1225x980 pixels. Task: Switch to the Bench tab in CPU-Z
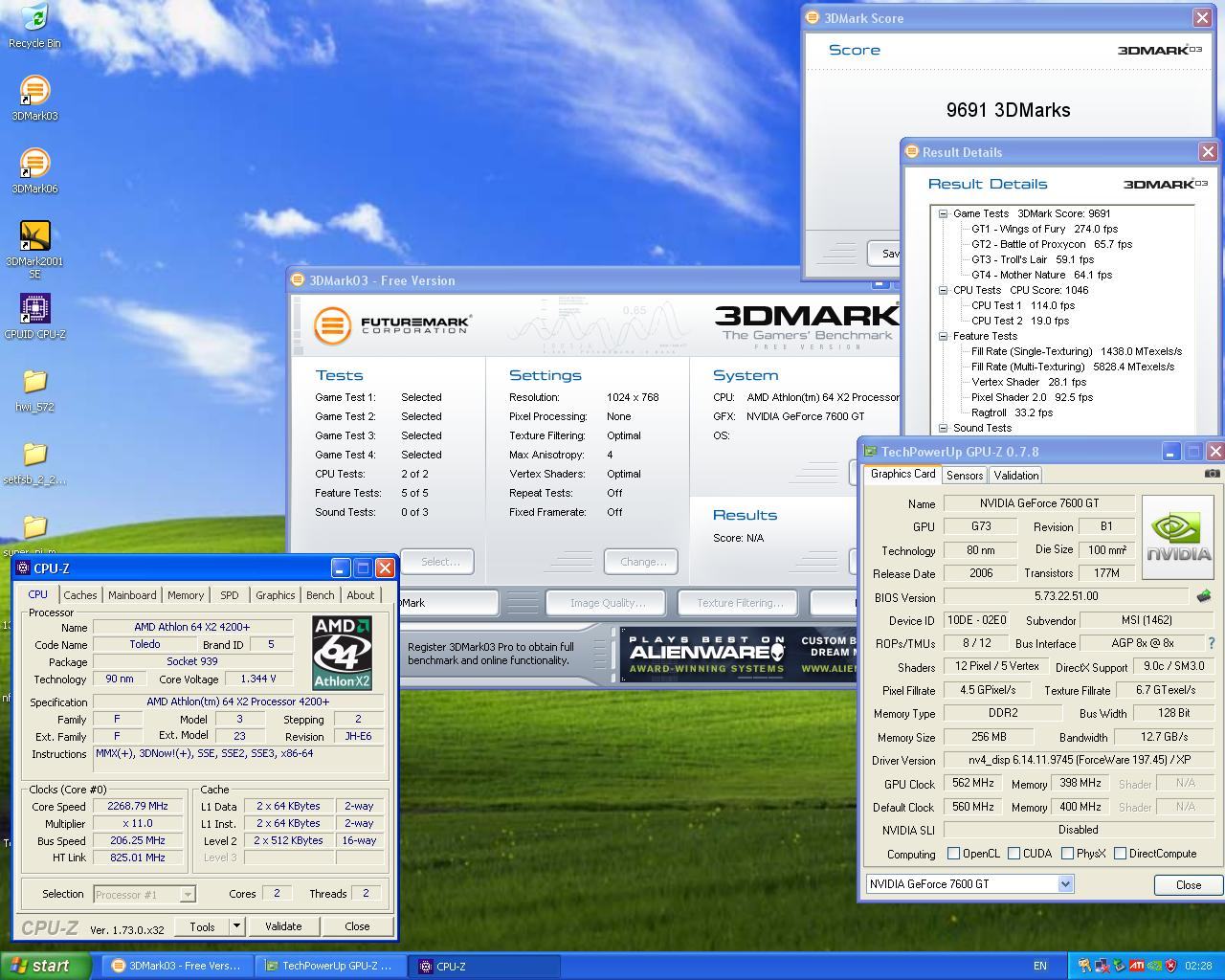point(321,594)
